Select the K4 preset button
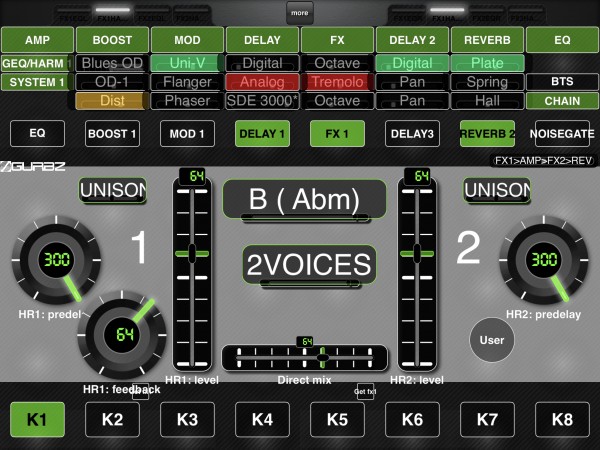The height and width of the screenshot is (450, 600). 262,419
